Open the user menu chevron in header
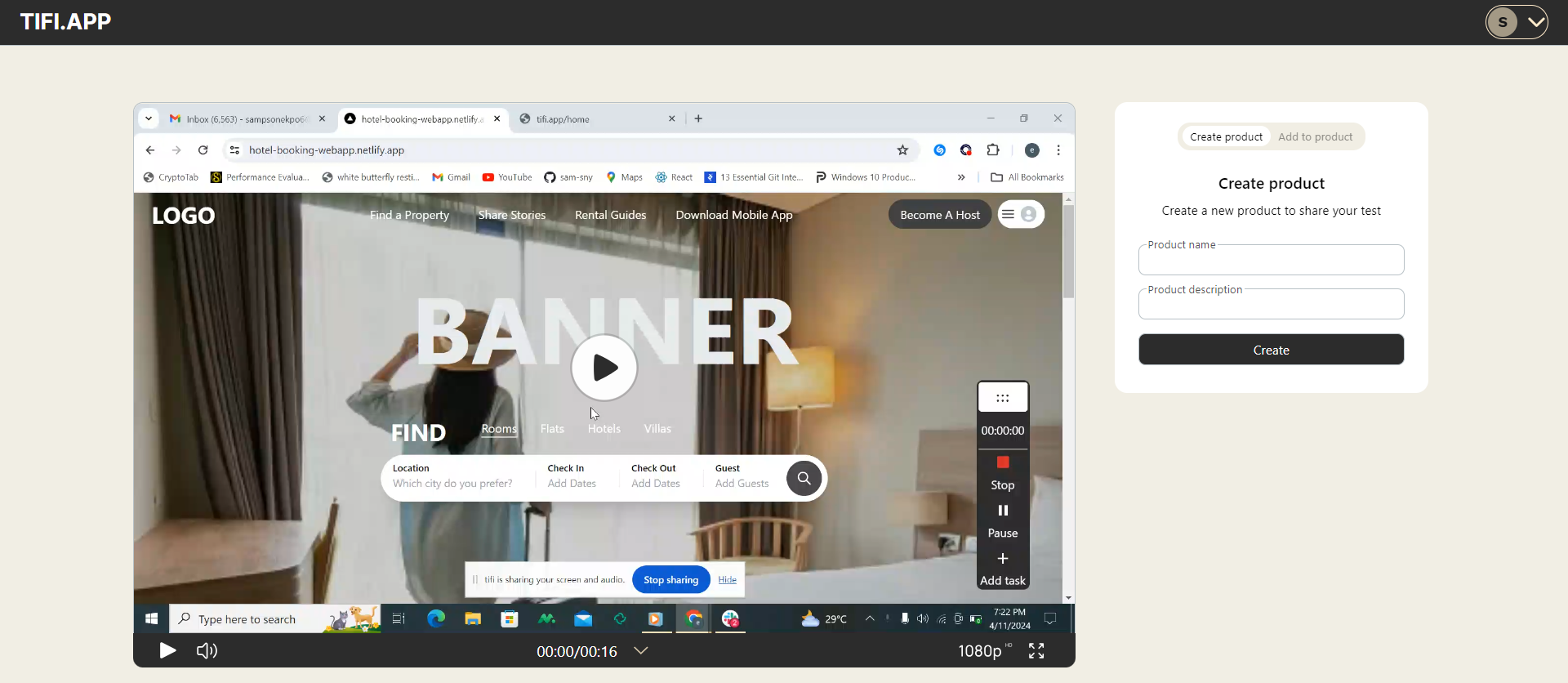Screen dimensions: 1568x683 1536,22
